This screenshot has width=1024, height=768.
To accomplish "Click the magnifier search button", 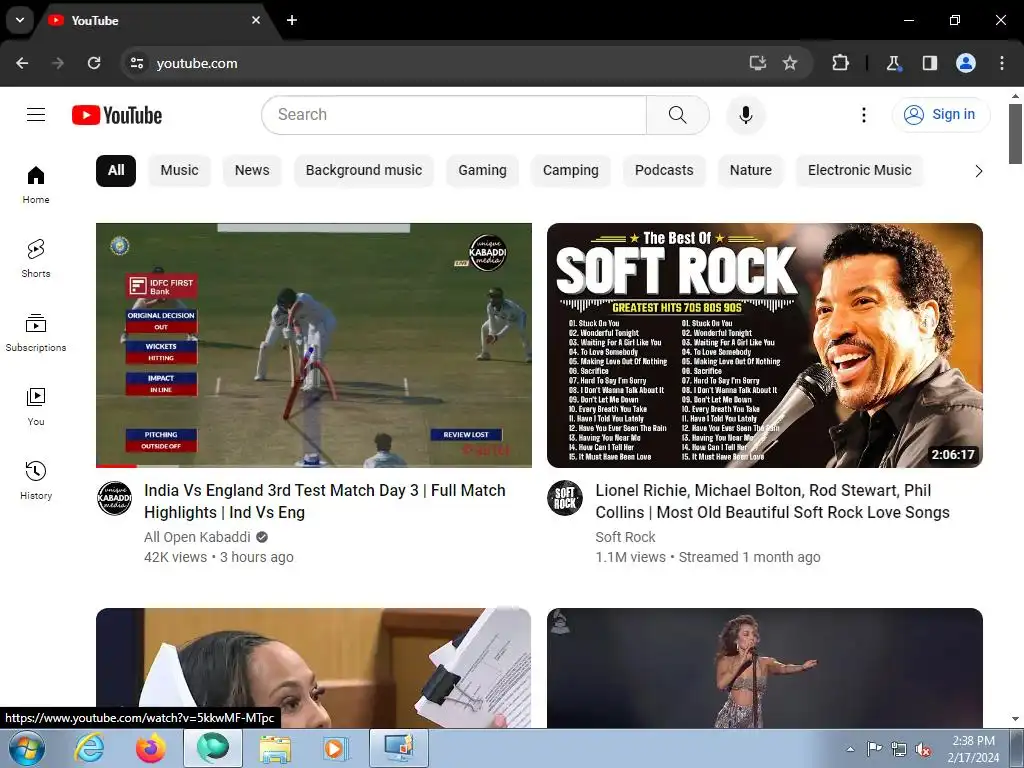I will 677,115.
